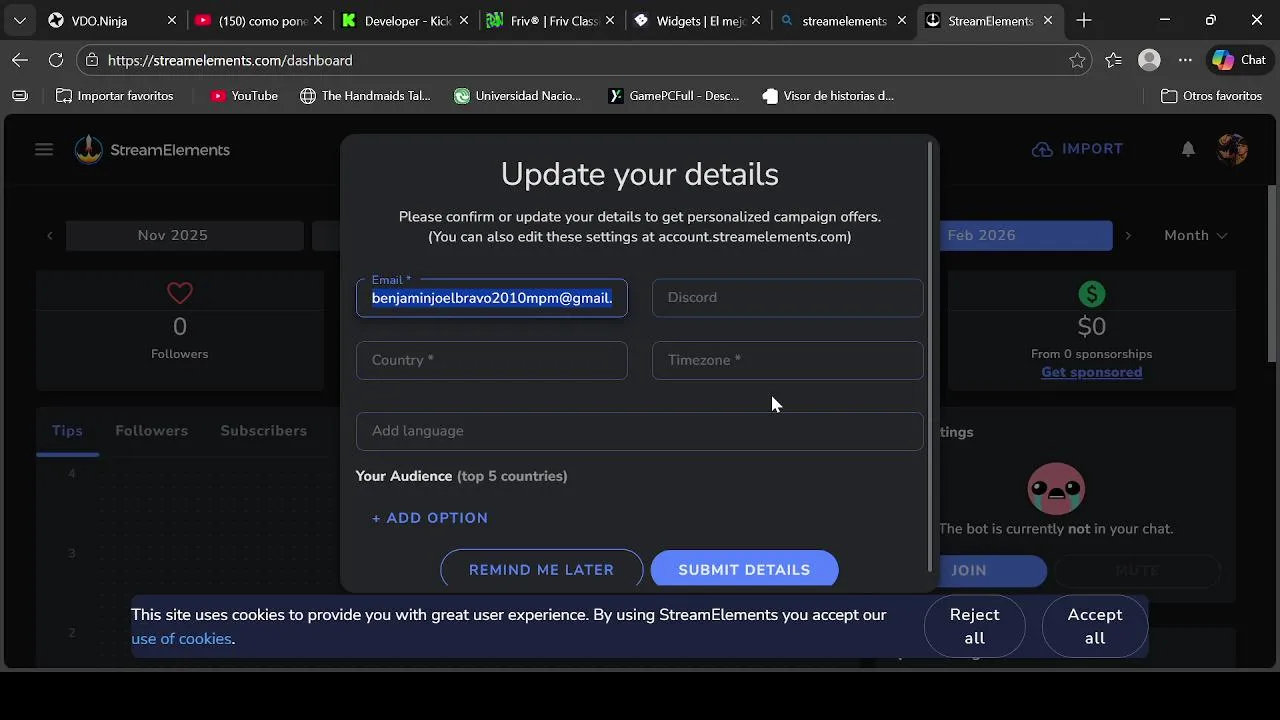Open Universidad Nacio... bookmark
This screenshot has height=720, width=1280.
tap(518, 96)
